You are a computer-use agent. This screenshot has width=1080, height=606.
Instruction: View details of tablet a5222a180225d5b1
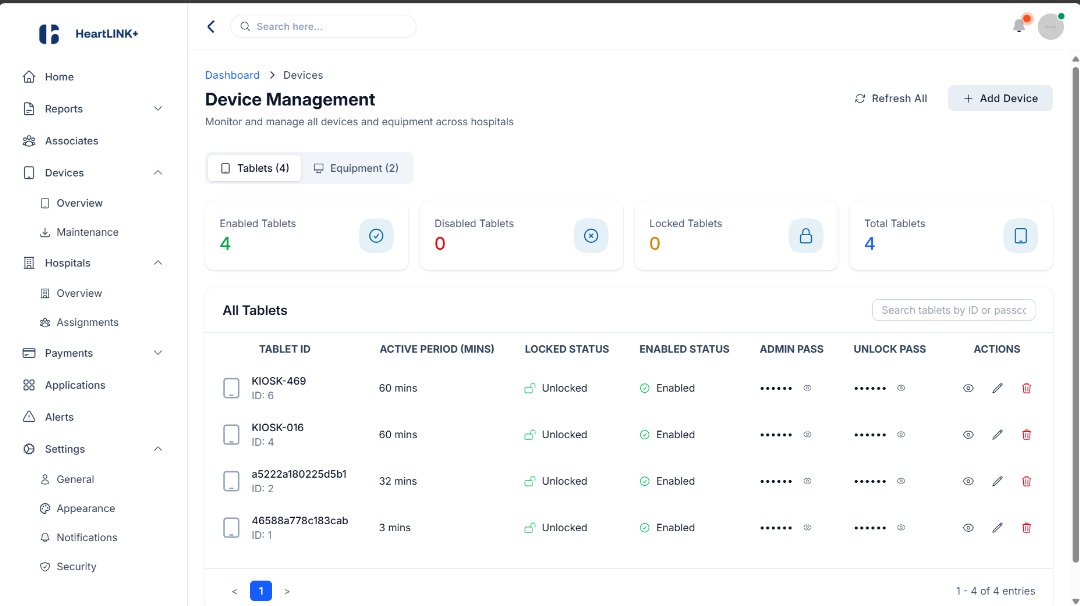click(968, 481)
